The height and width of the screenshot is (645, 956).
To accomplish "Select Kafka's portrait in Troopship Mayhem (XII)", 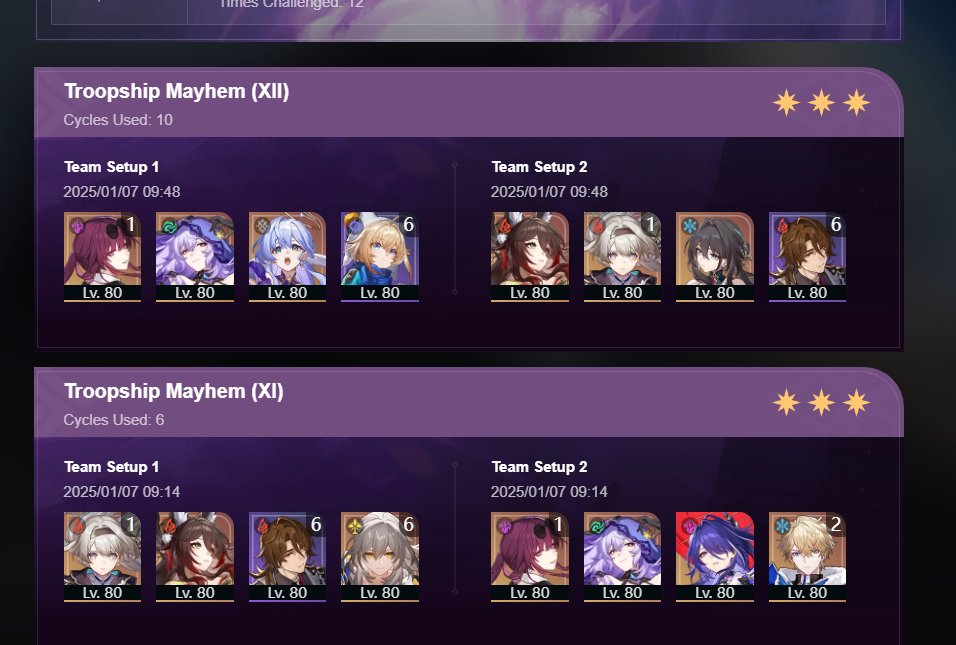I will point(102,257).
